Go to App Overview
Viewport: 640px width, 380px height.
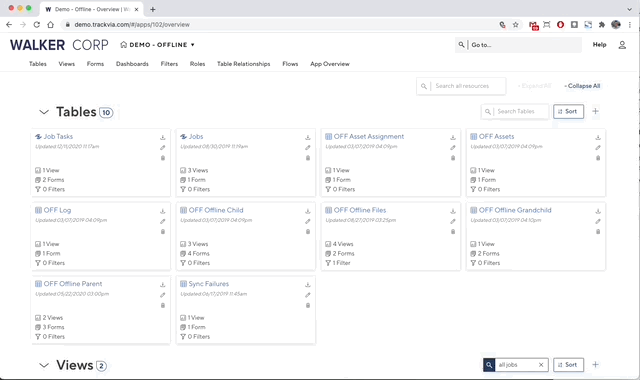pyautogui.click(x=330, y=64)
